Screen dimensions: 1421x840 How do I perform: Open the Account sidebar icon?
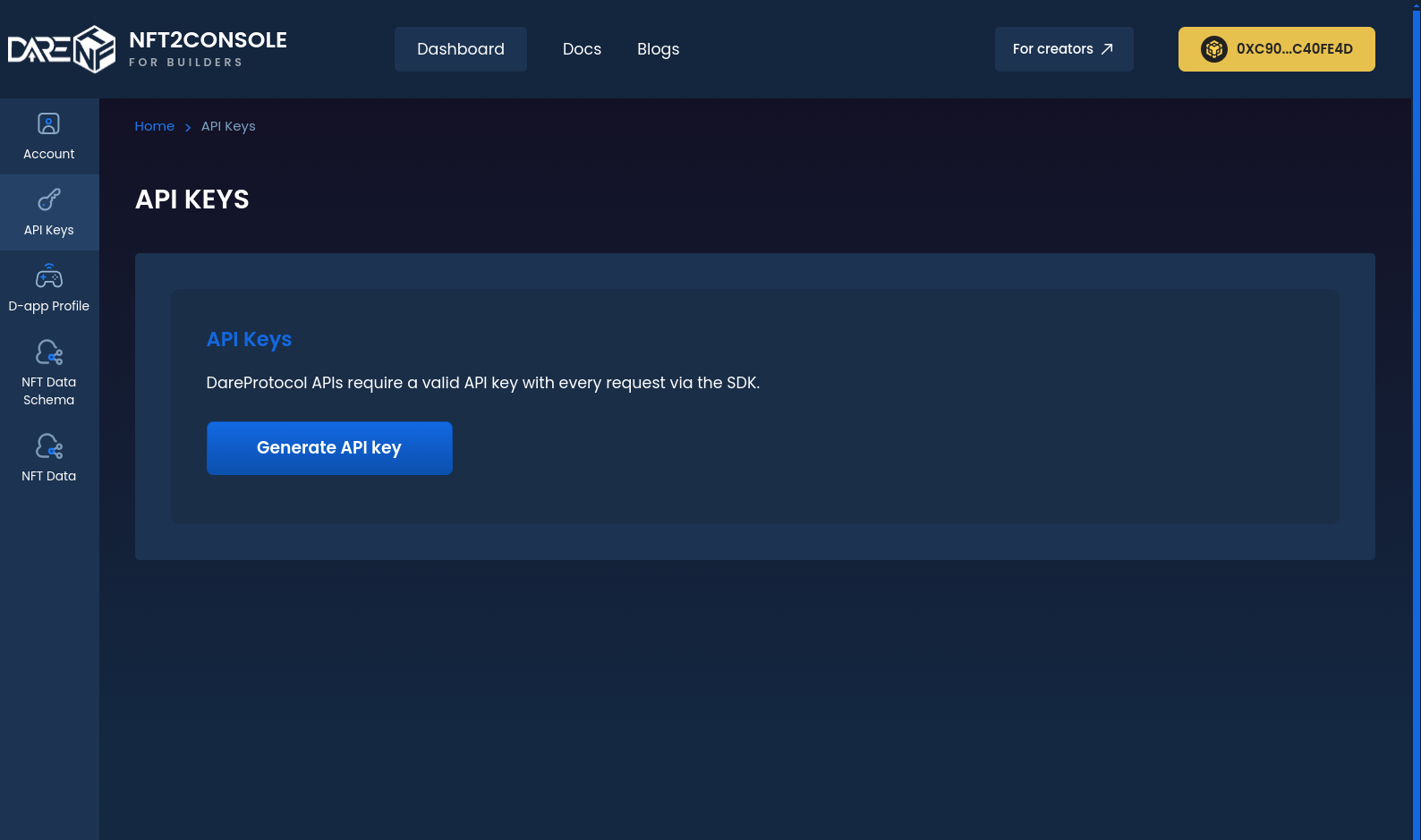[x=49, y=123]
